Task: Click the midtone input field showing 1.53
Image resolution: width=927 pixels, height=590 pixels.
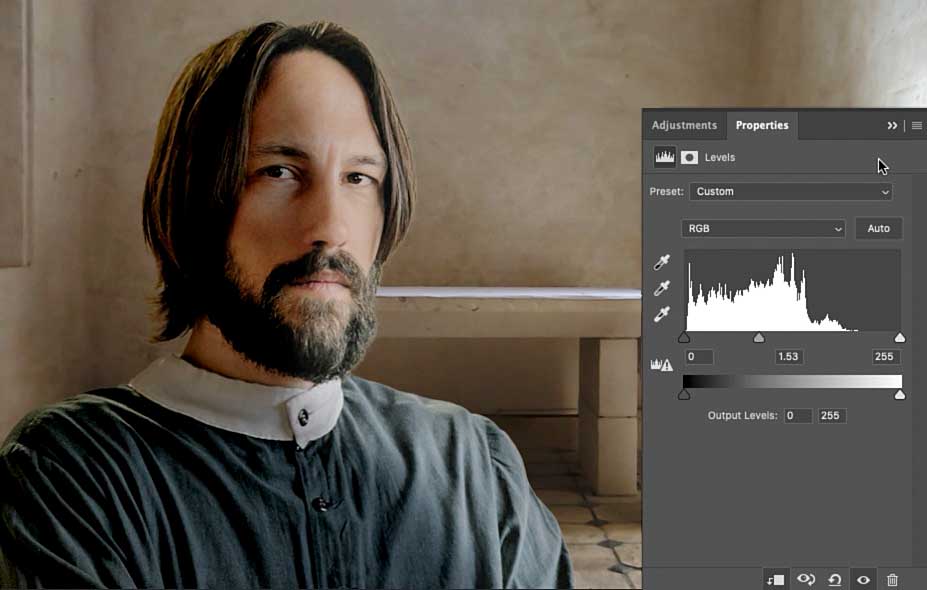Action: click(x=788, y=356)
